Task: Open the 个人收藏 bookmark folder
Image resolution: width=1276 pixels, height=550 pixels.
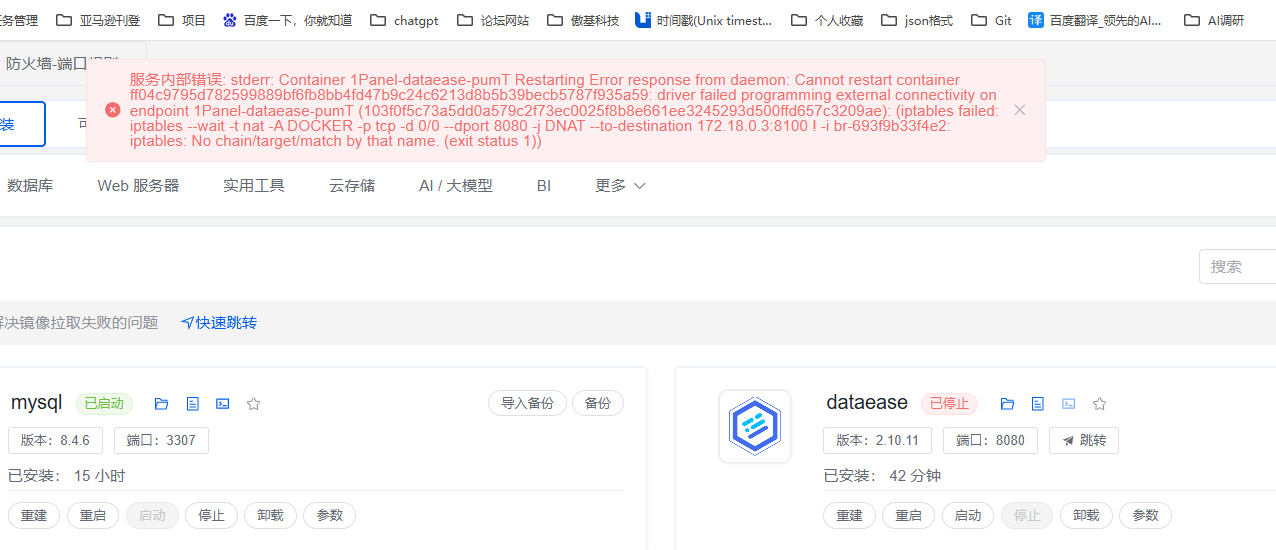Action: (827, 20)
